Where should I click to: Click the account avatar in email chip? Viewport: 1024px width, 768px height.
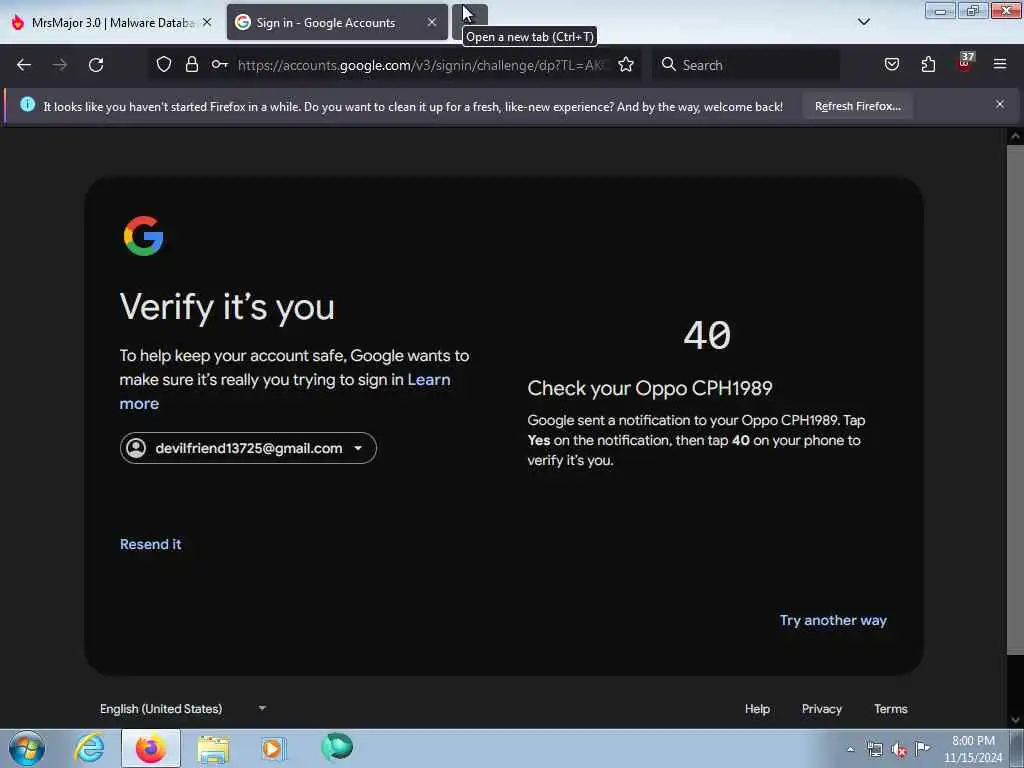pos(136,448)
